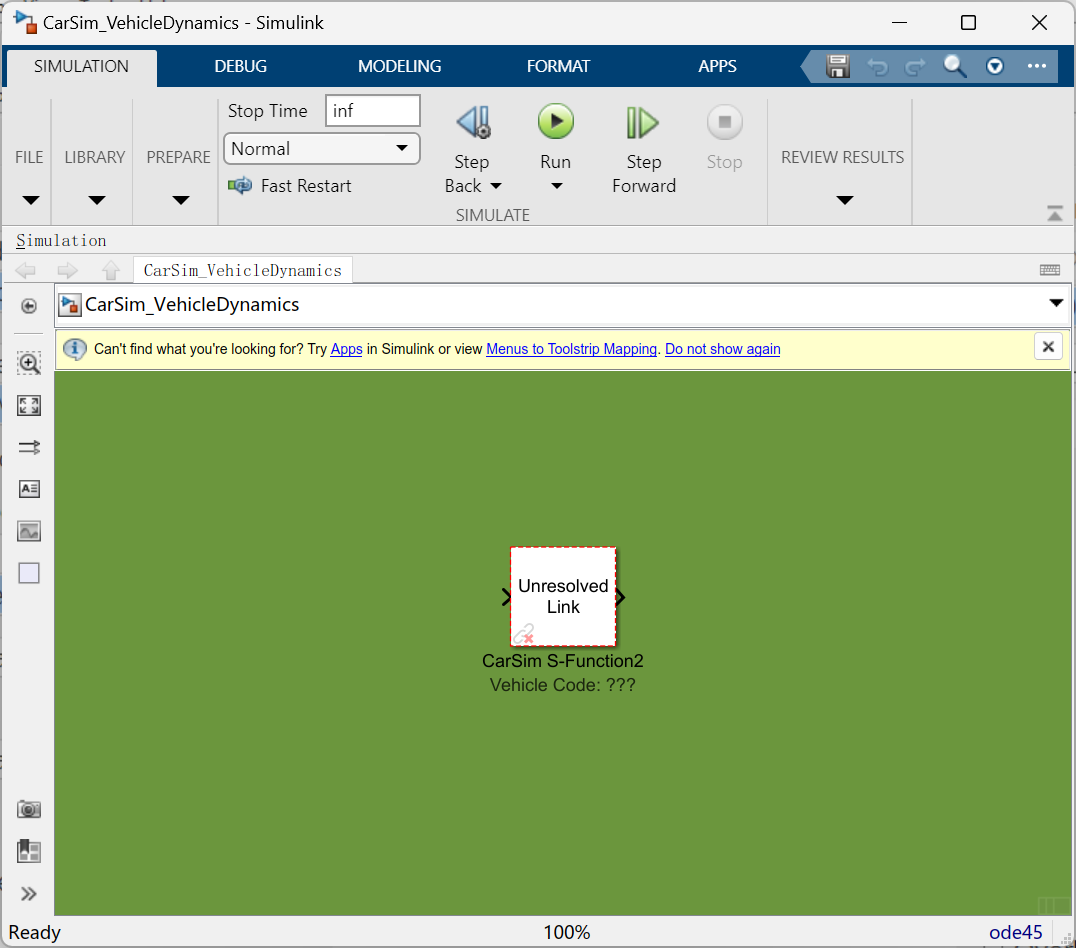Screen dimensions: 1076x948
Task: Click the ode45 solver link
Action: point(1015,932)
